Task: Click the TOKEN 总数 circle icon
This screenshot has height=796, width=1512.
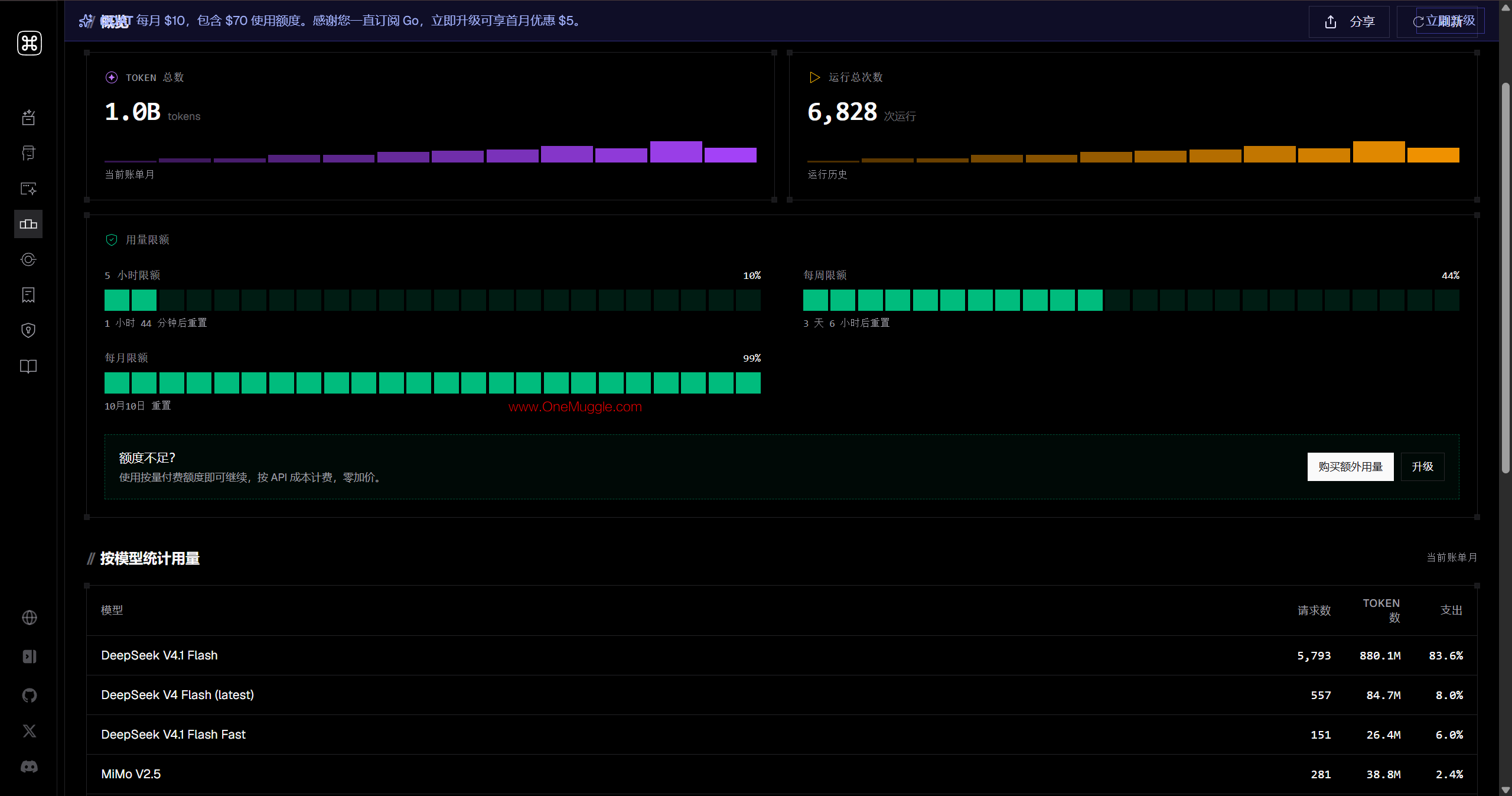Action: (x=112, y=77)
